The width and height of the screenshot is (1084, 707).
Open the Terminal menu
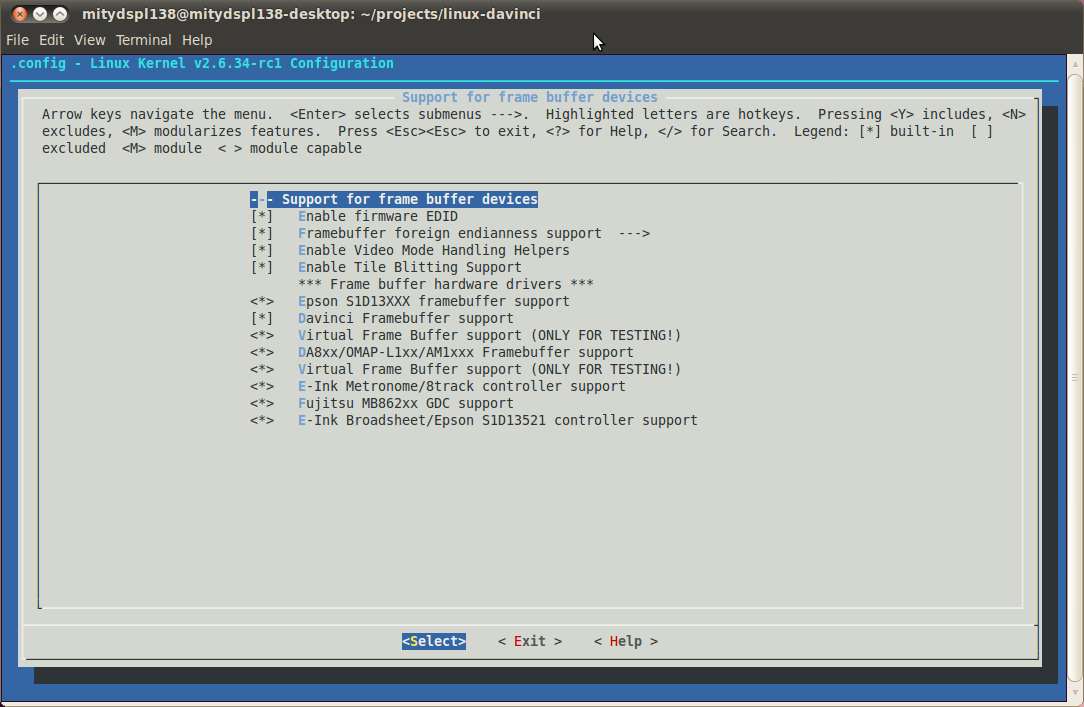pyautogui.click(x=143, y=40)
